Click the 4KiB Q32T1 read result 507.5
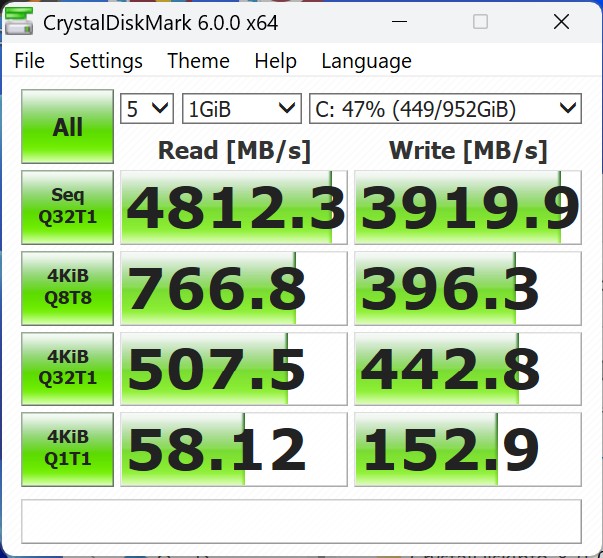The image size is (603, 558). pyautogui.click(x=234, y=368)
